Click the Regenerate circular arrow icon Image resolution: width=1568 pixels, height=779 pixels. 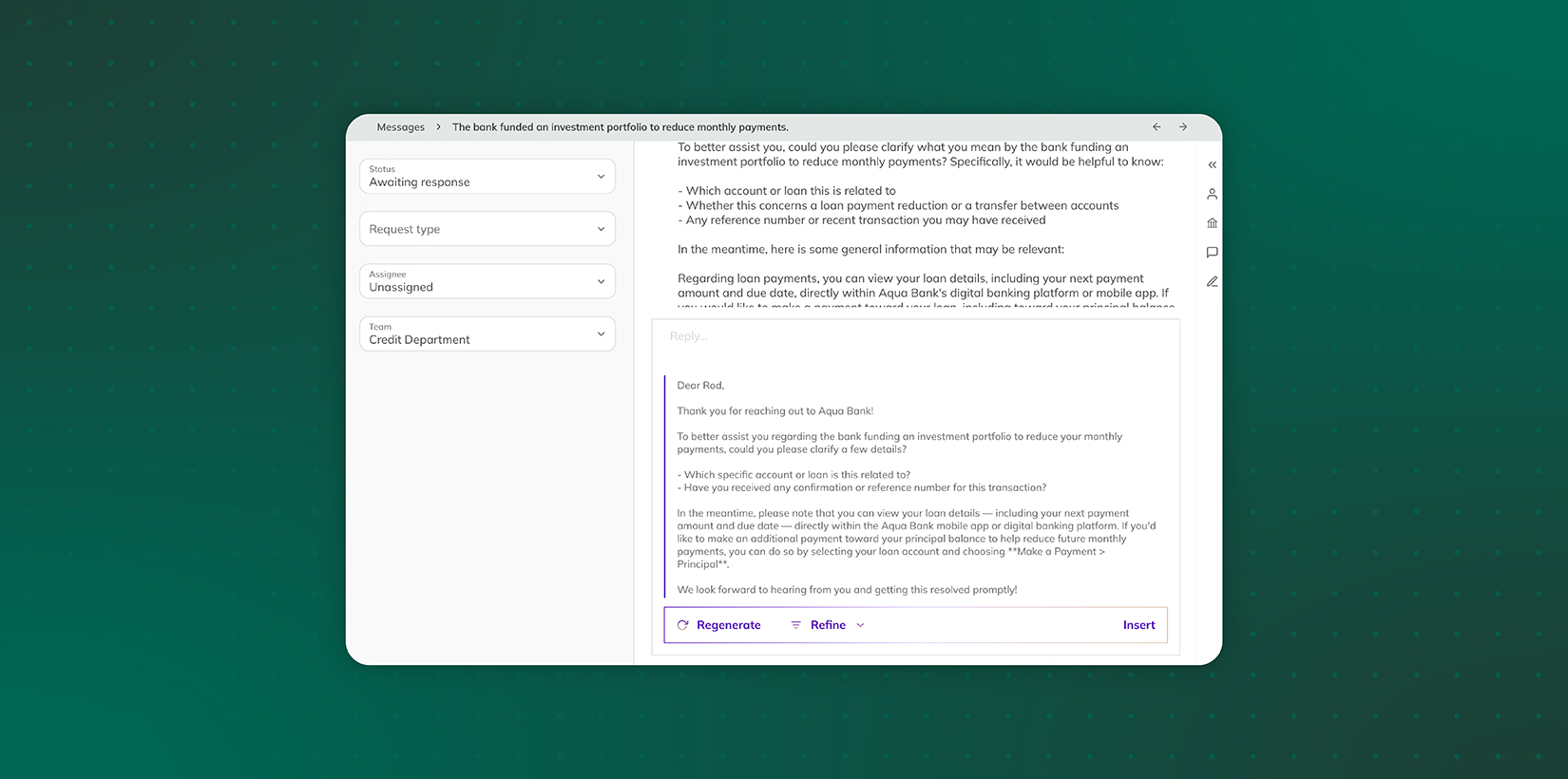tap(682, 625)
